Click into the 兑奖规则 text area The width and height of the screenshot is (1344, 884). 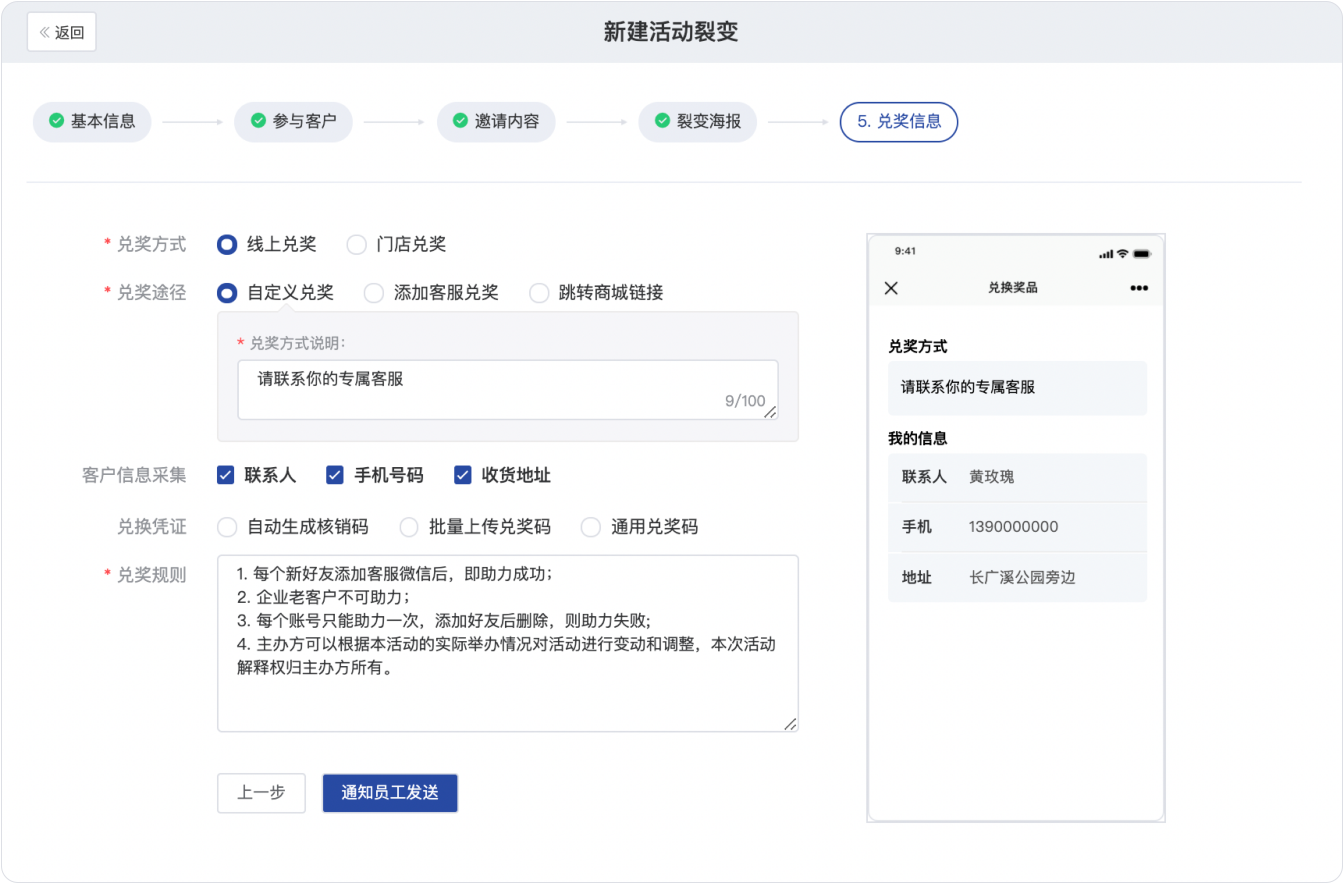click(508, 644)
